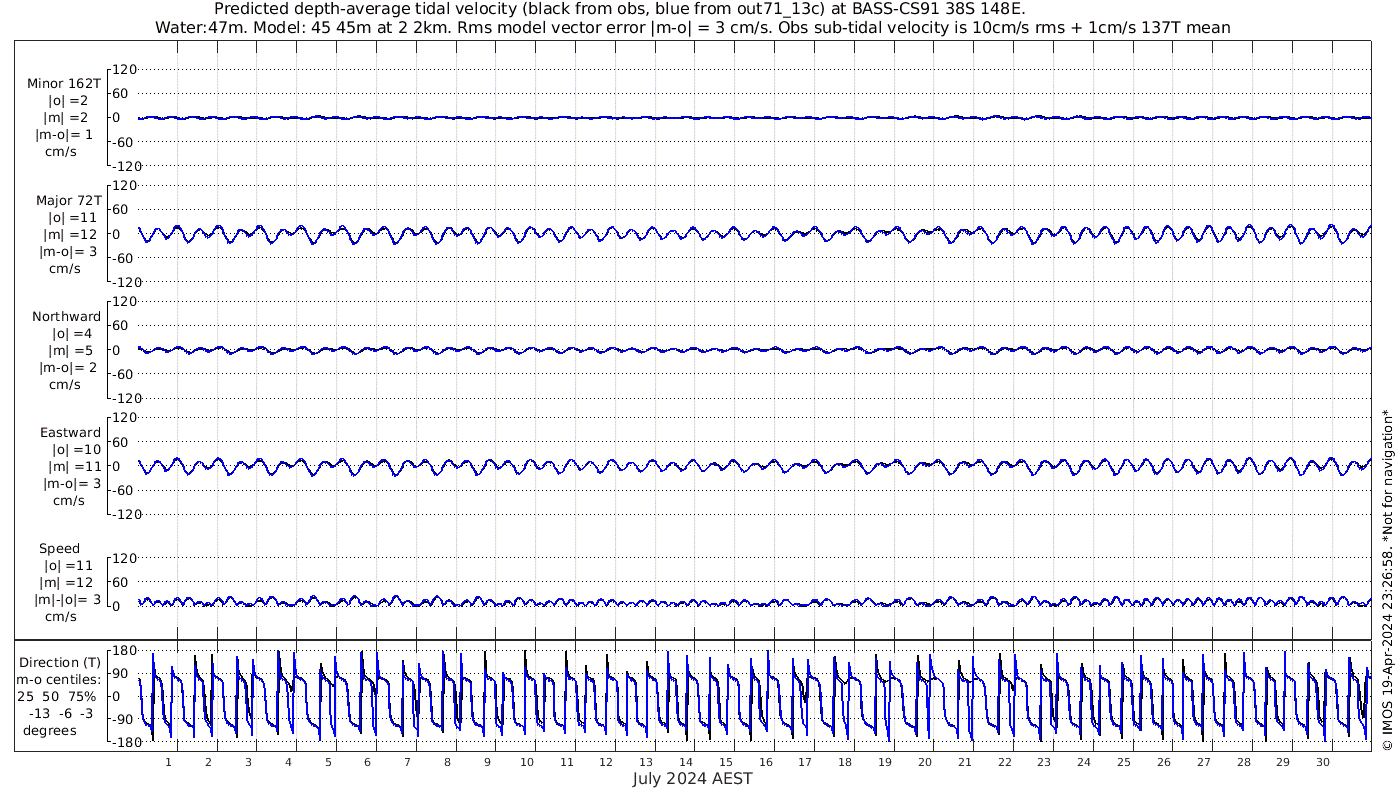This screenshot has height=800, width=1400.
Task: Click '|m| =11' value under Eastward
Action: [x=75, y=466]
